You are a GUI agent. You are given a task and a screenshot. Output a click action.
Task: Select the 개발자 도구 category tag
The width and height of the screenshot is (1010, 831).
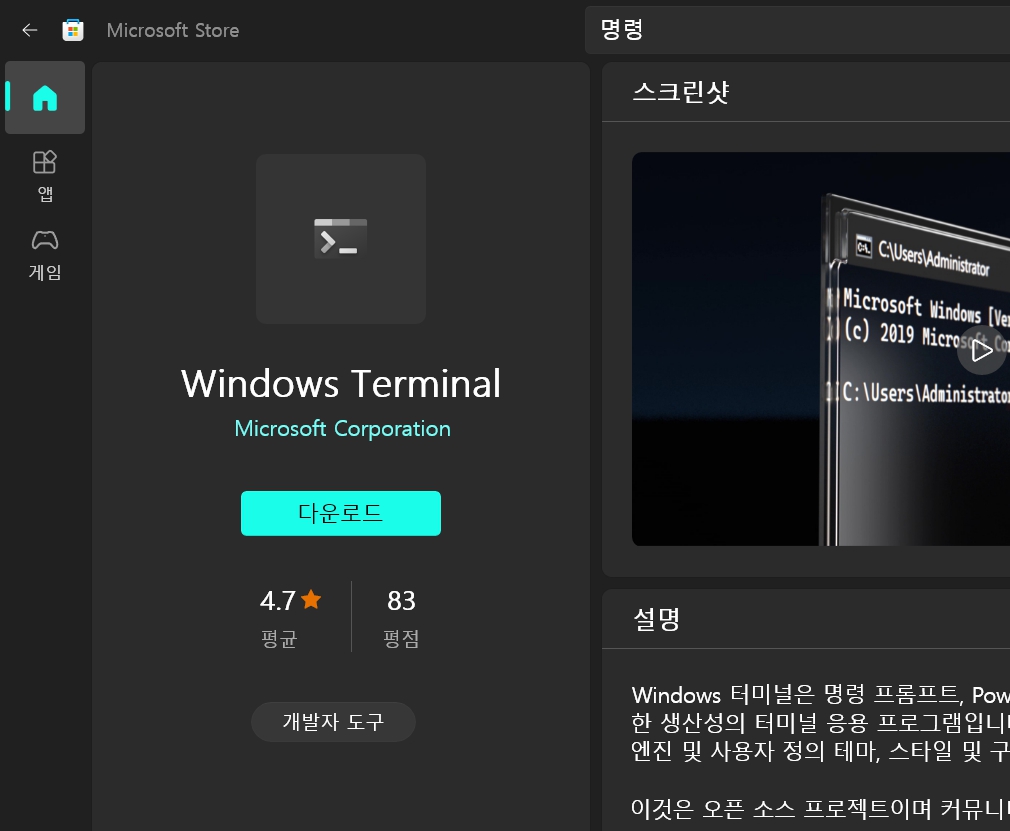point(333,722)
